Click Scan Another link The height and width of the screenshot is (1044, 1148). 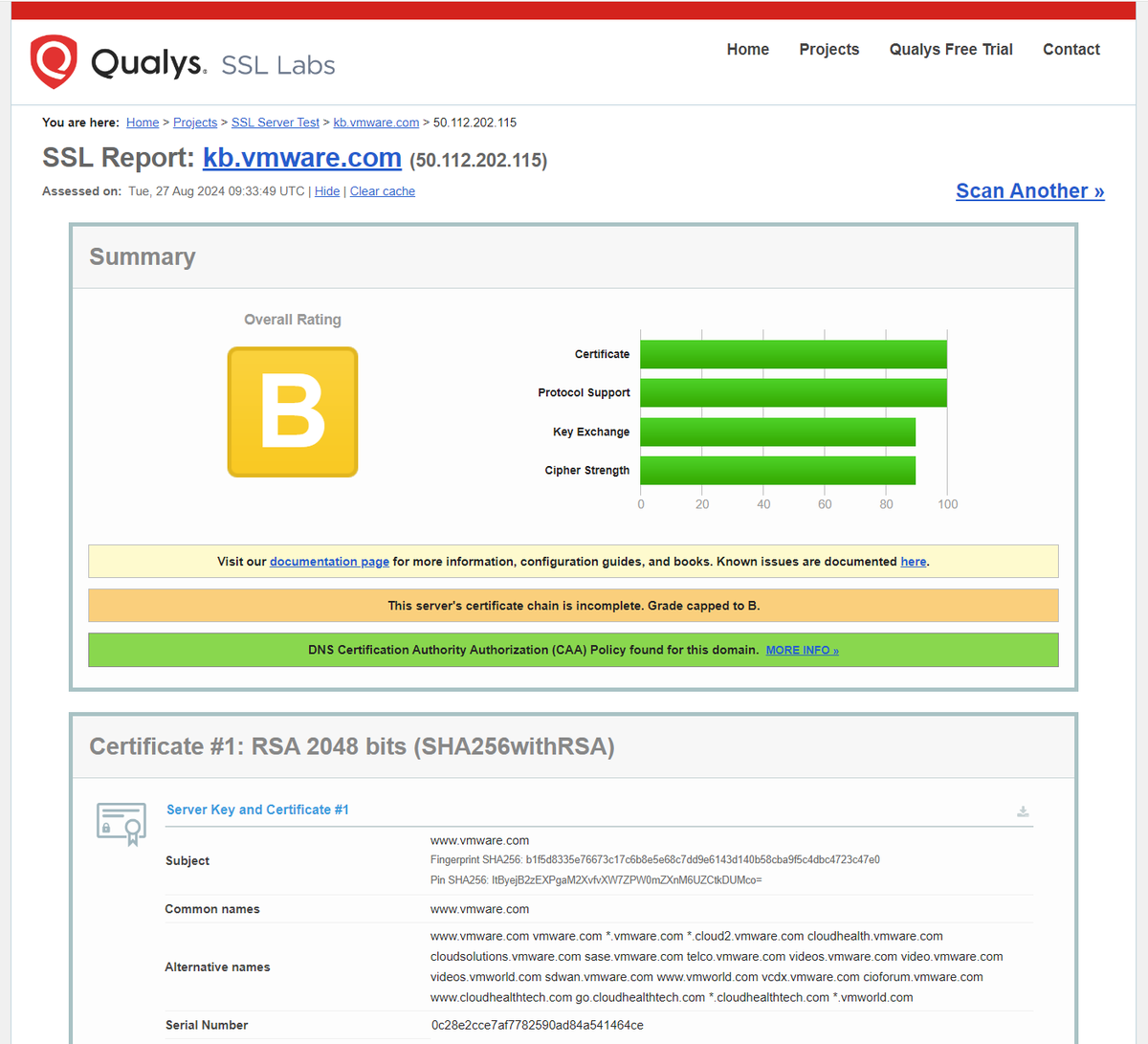click(1030, 190)
